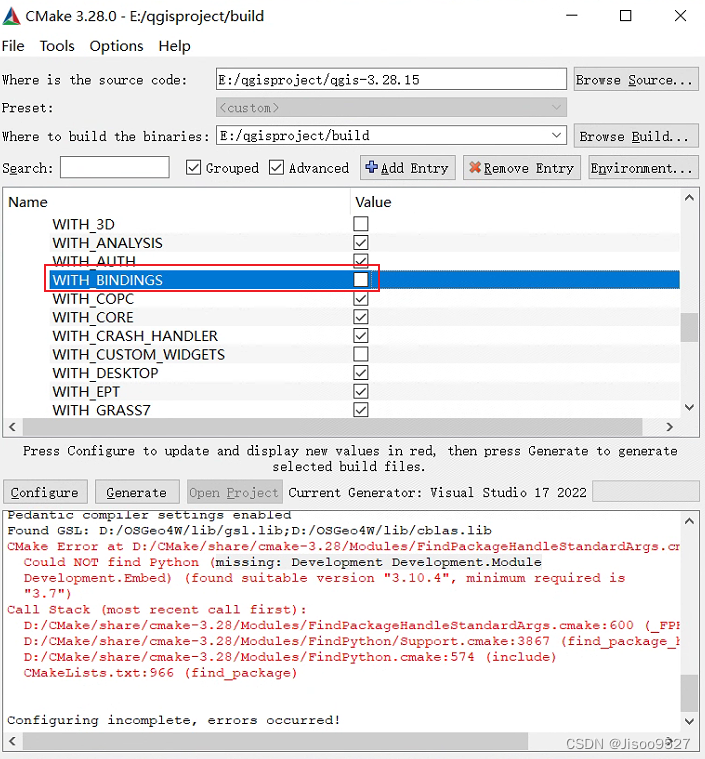Uncheck the WITH_GRASS7 checkbox
Image resolution: width=705 pixels, height=759 pixels.
coord(361,410)
